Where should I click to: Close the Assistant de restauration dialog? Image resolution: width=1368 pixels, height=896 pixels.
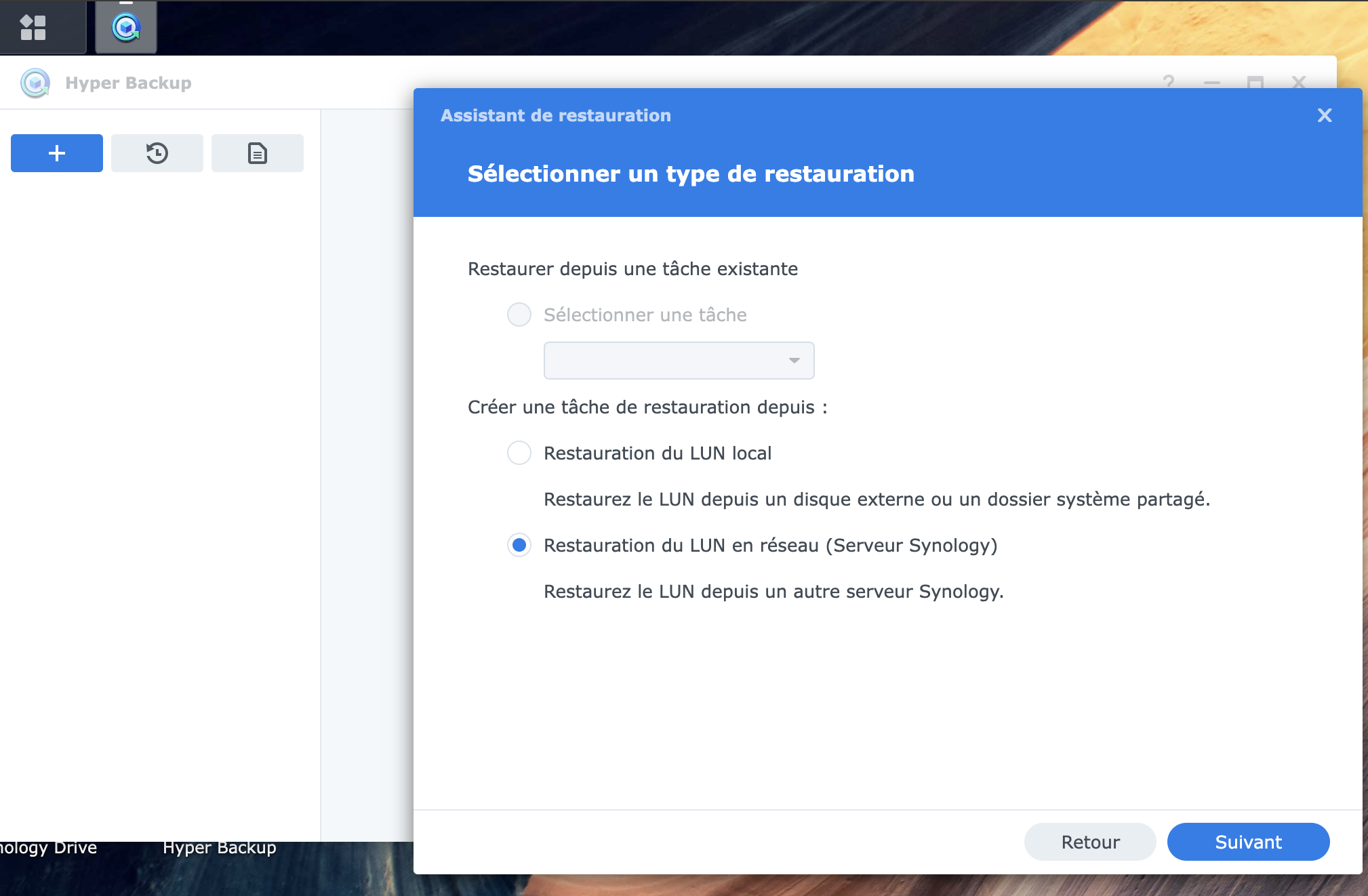1324,116
